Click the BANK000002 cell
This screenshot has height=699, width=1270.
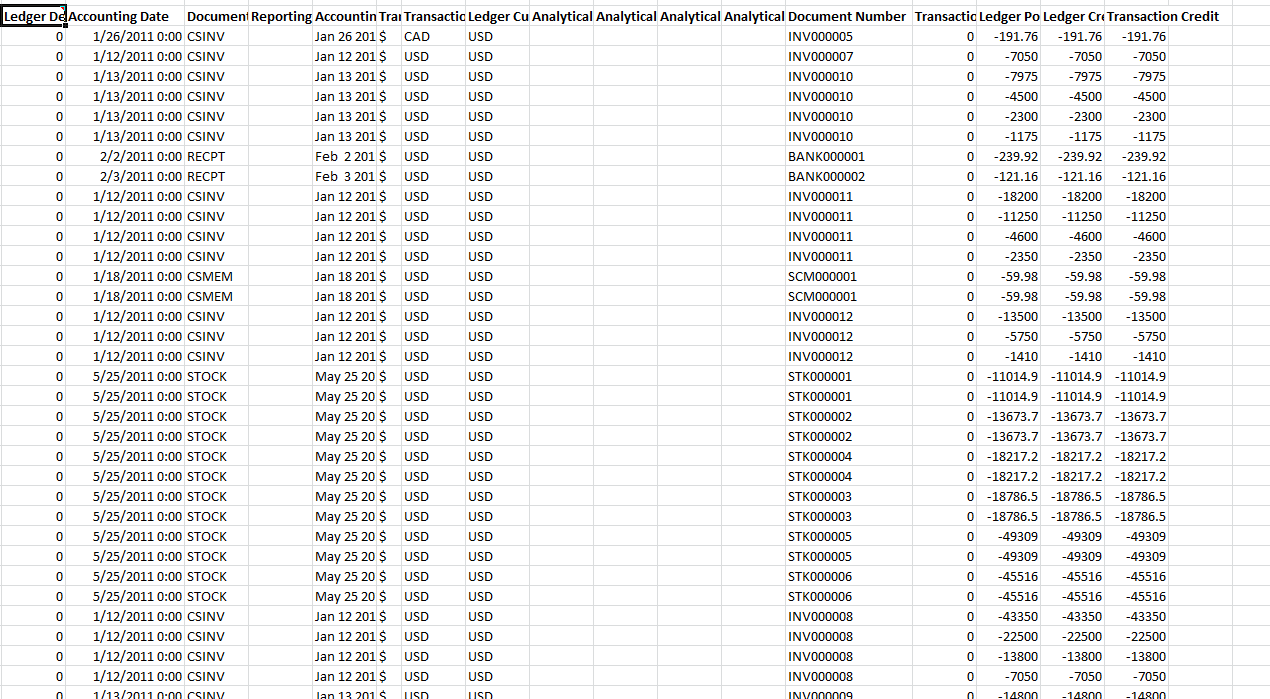[x=826, y=177]
